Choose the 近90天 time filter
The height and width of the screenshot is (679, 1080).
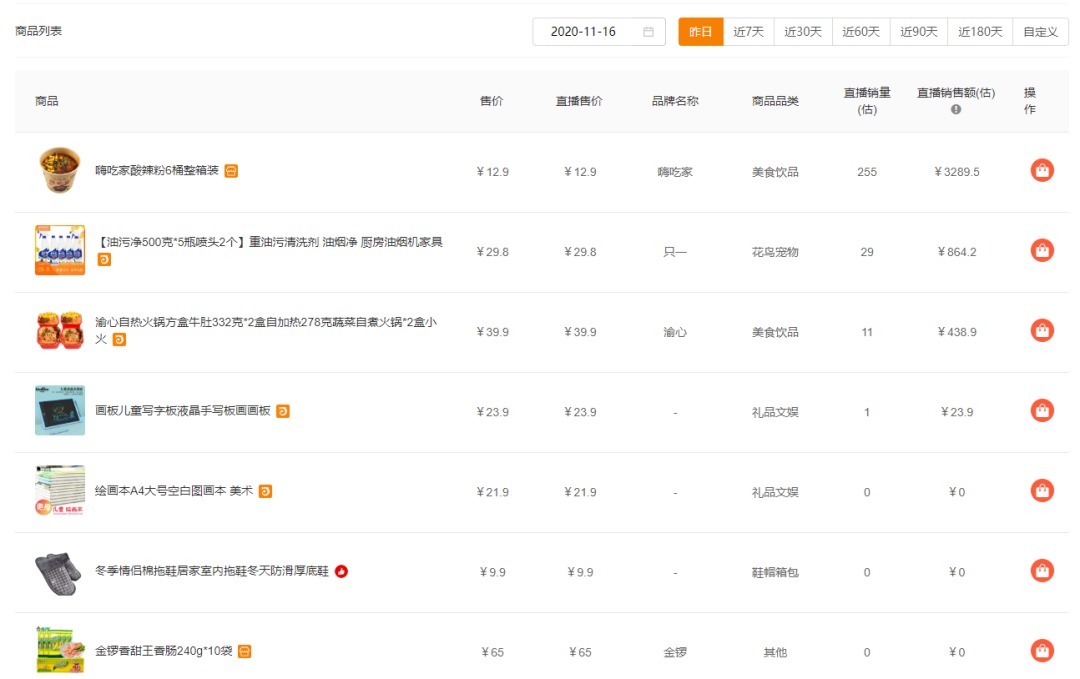(919, 32)
